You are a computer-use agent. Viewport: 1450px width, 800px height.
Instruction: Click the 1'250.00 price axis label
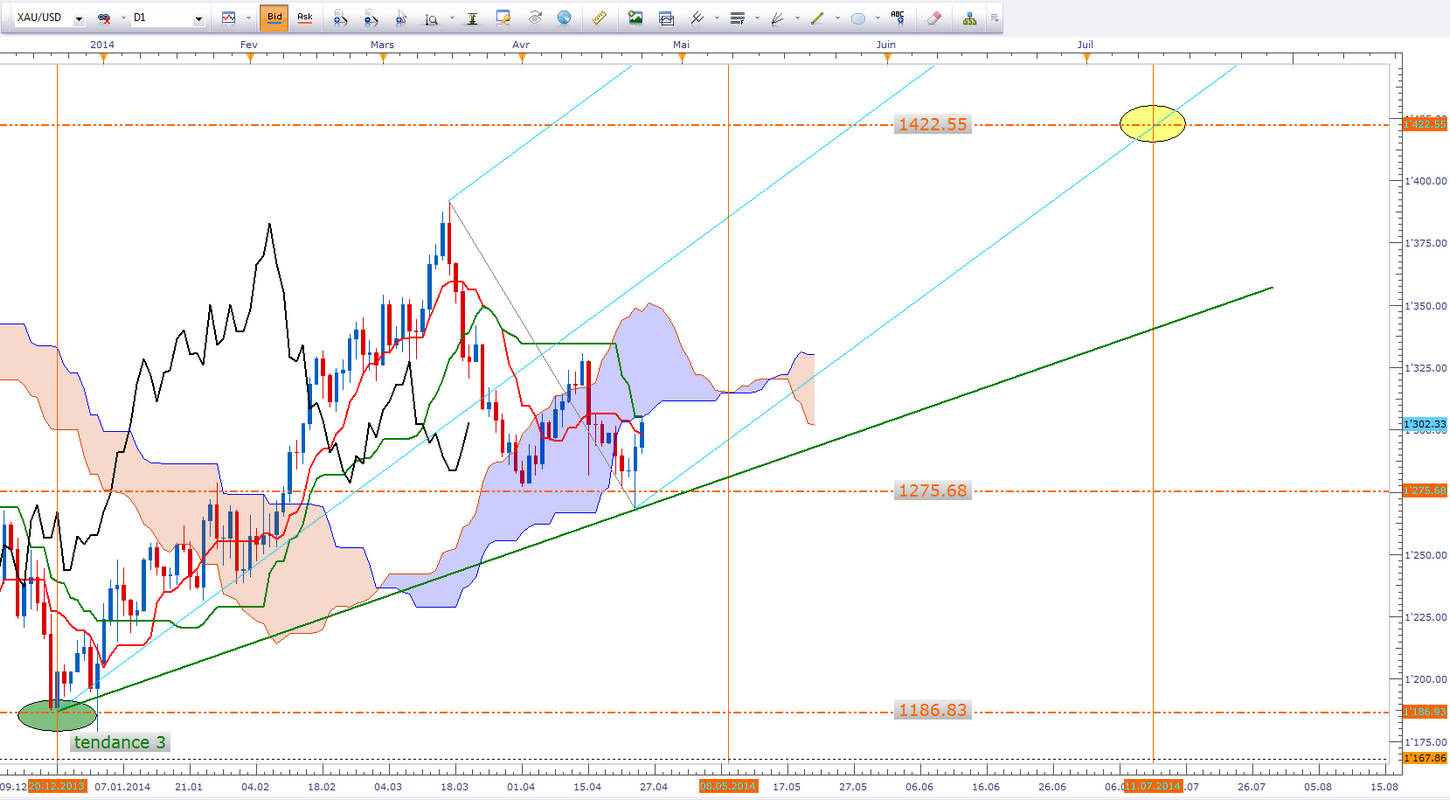point(1426,555)
